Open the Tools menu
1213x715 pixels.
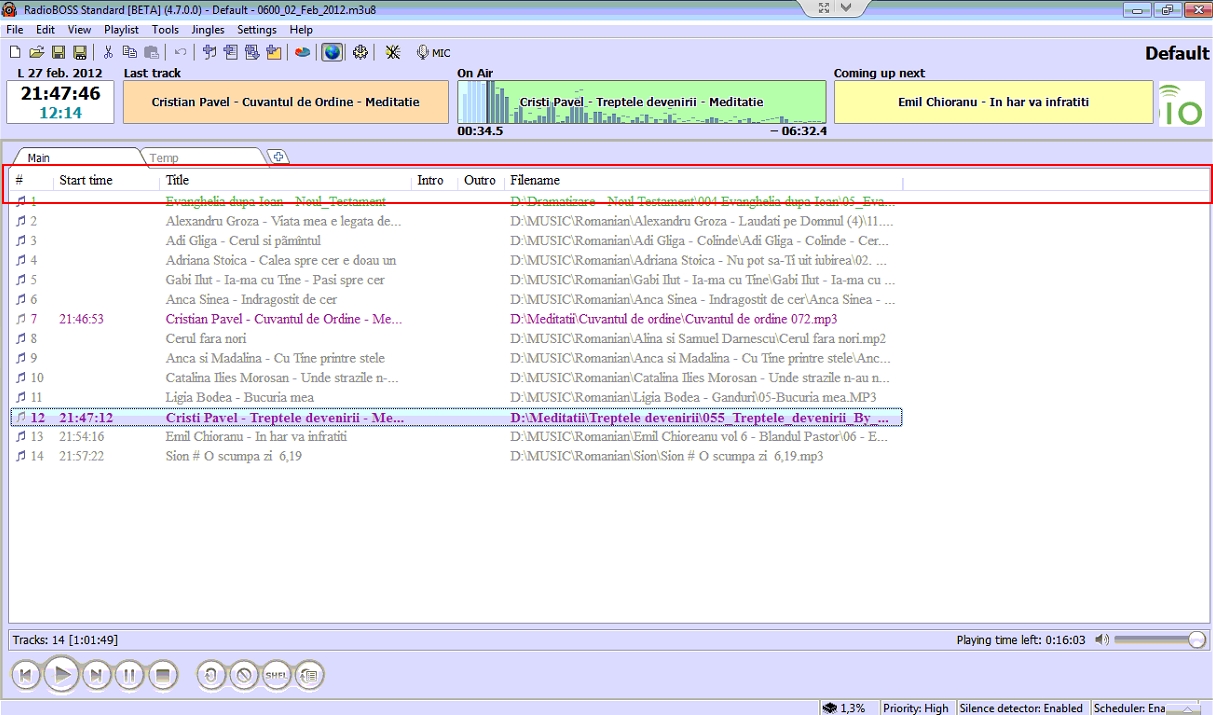point(165,30)
